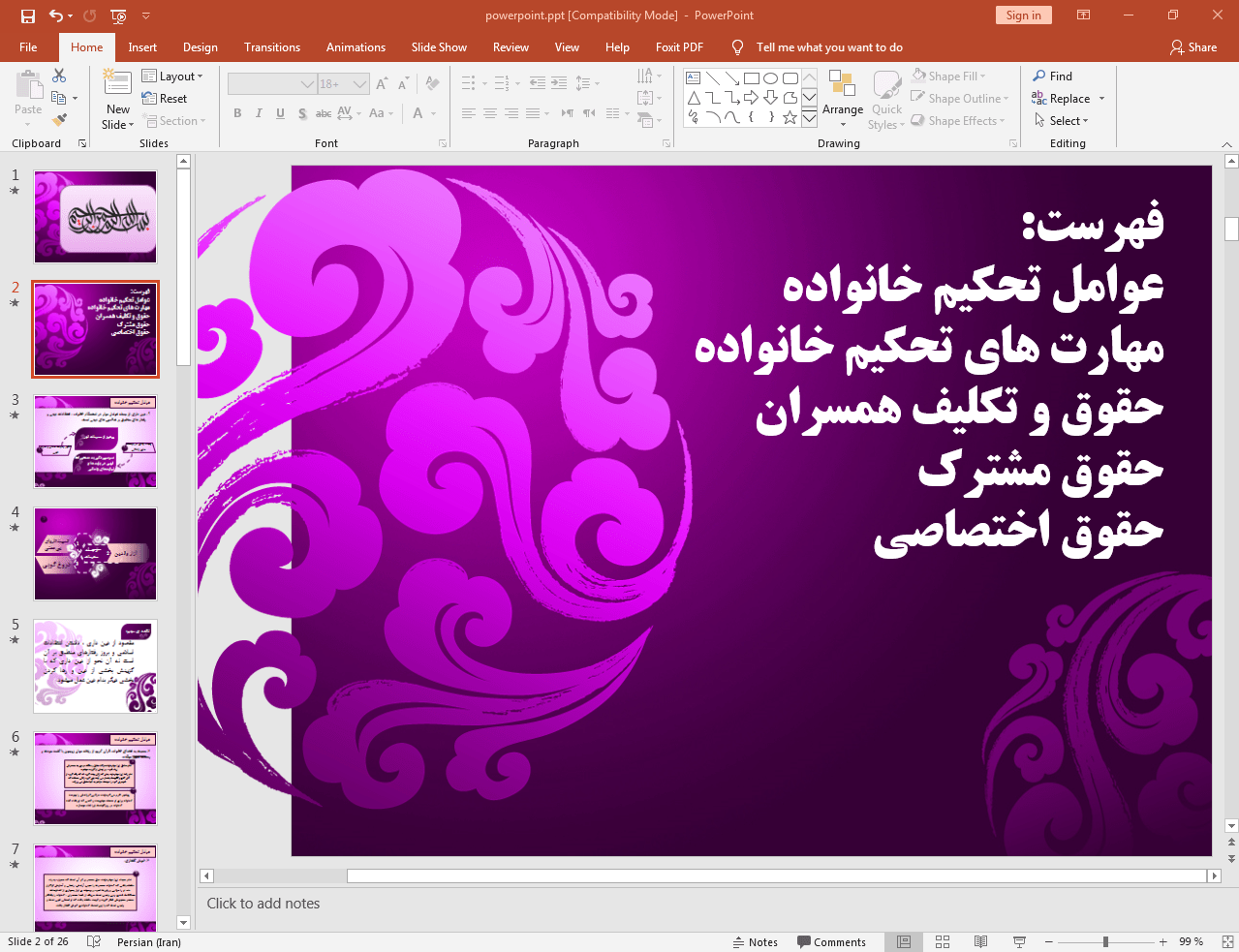The height and width of the screenshot is (952, 1239).
Task: Click the spell check status icon
Action: 94,941
